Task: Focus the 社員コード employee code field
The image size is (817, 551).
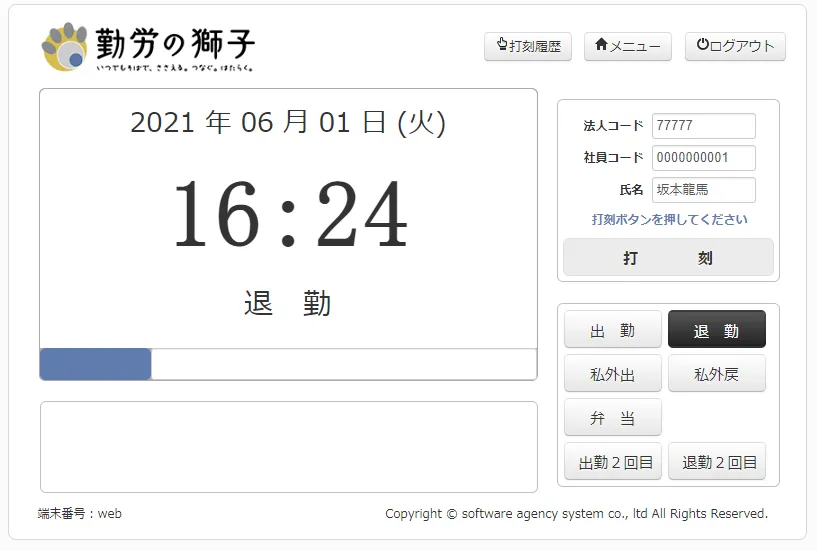Action: click(703, 158)
